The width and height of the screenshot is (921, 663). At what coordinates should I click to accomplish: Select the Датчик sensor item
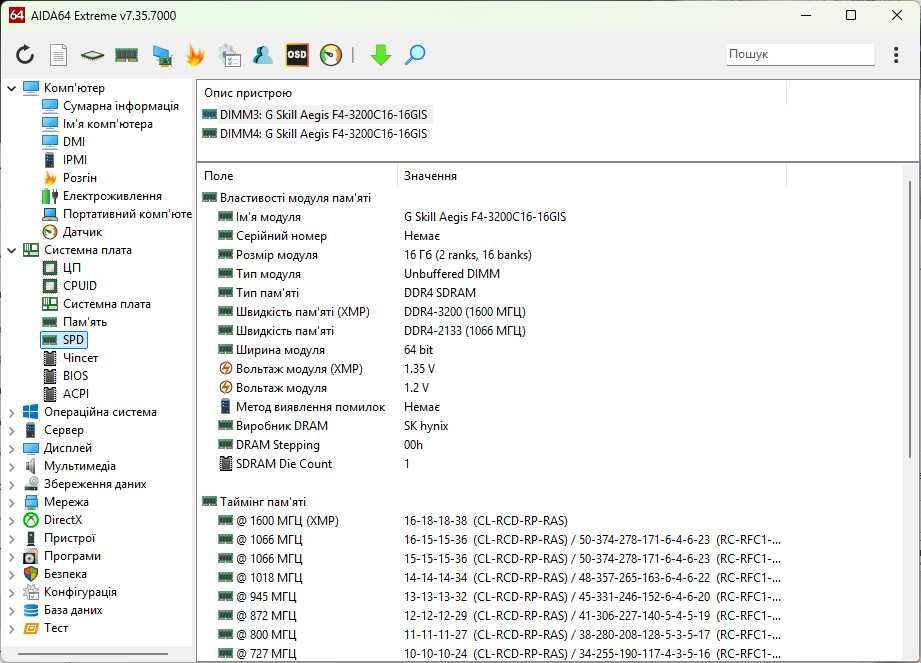click(x=72, y=232)
